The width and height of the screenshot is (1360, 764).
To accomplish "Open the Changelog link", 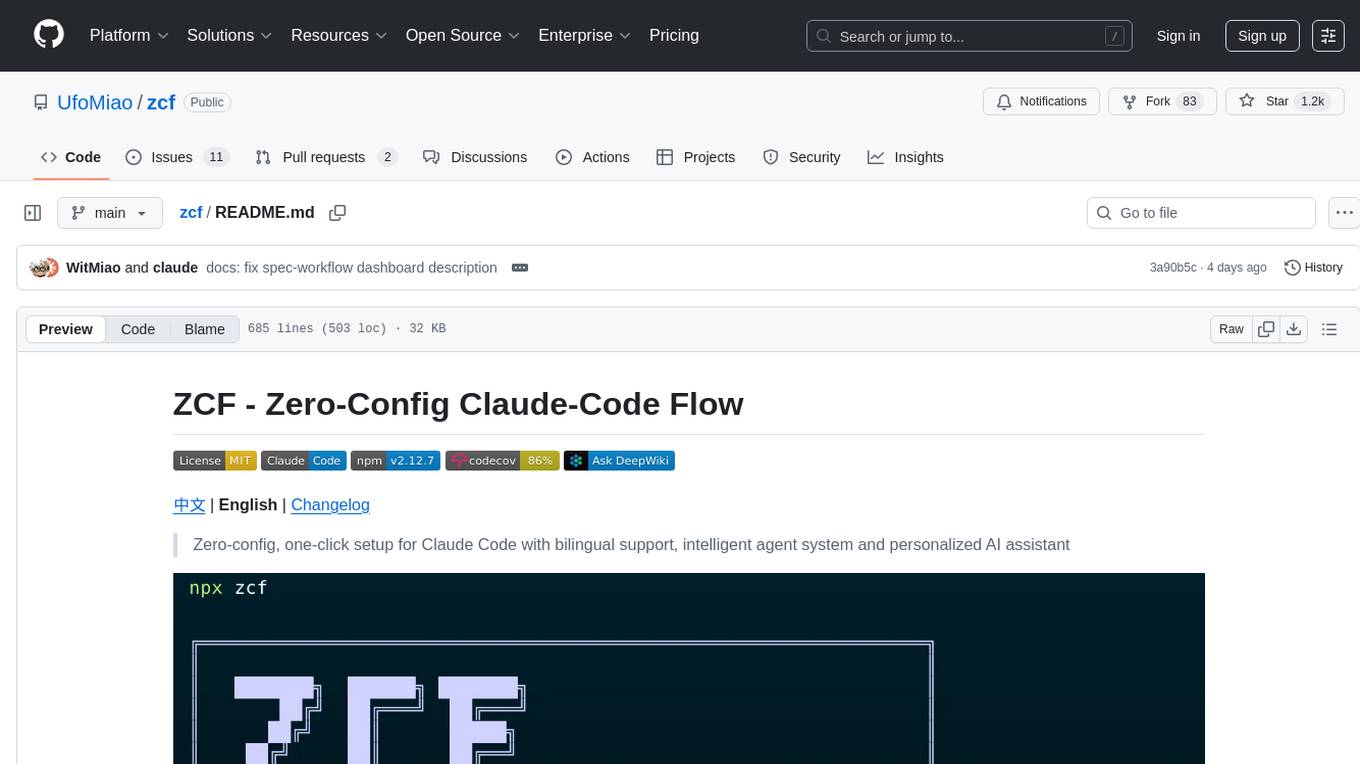I will [330, 505].
